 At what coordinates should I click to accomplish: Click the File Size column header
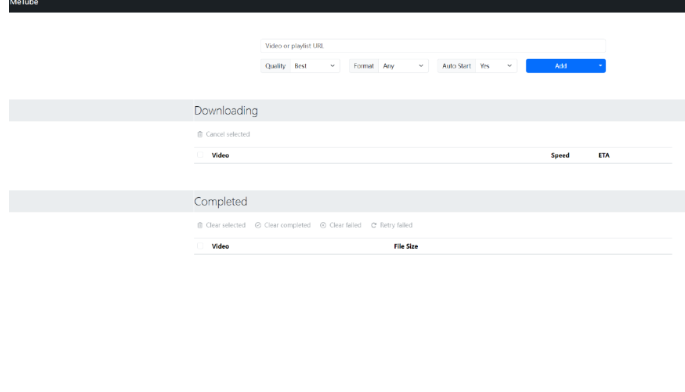pos(406,246)
